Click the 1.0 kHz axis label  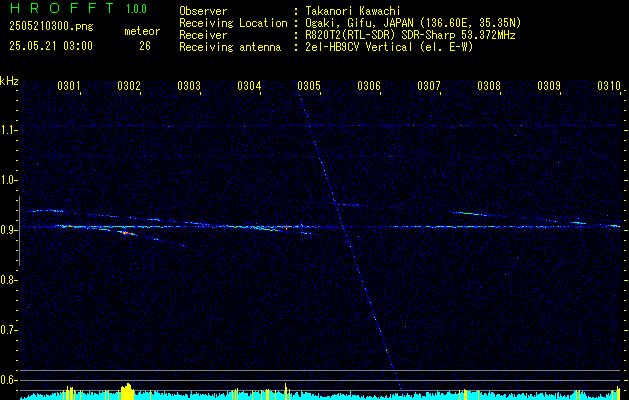(x=7, y=180)
